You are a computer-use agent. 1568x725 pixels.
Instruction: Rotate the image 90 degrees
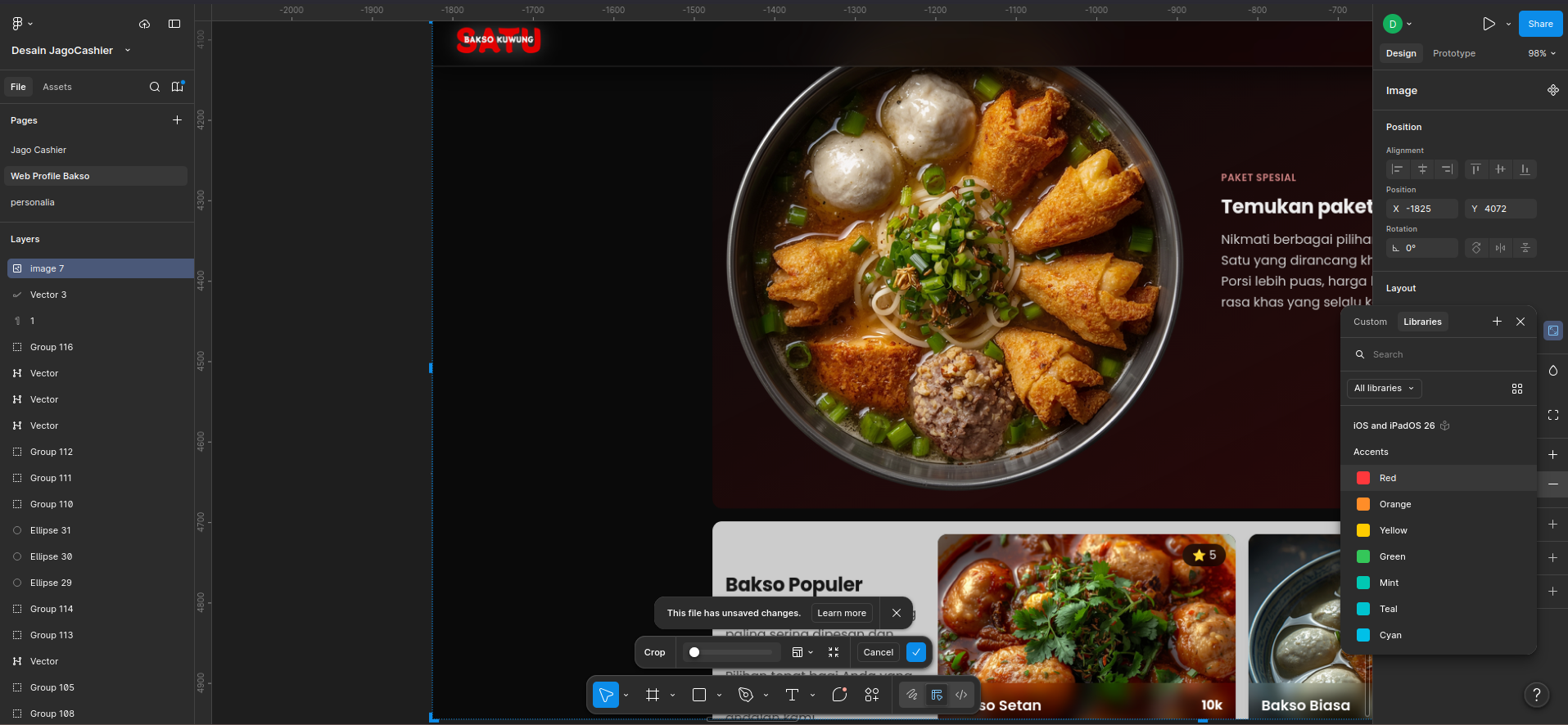point(1475,248)
